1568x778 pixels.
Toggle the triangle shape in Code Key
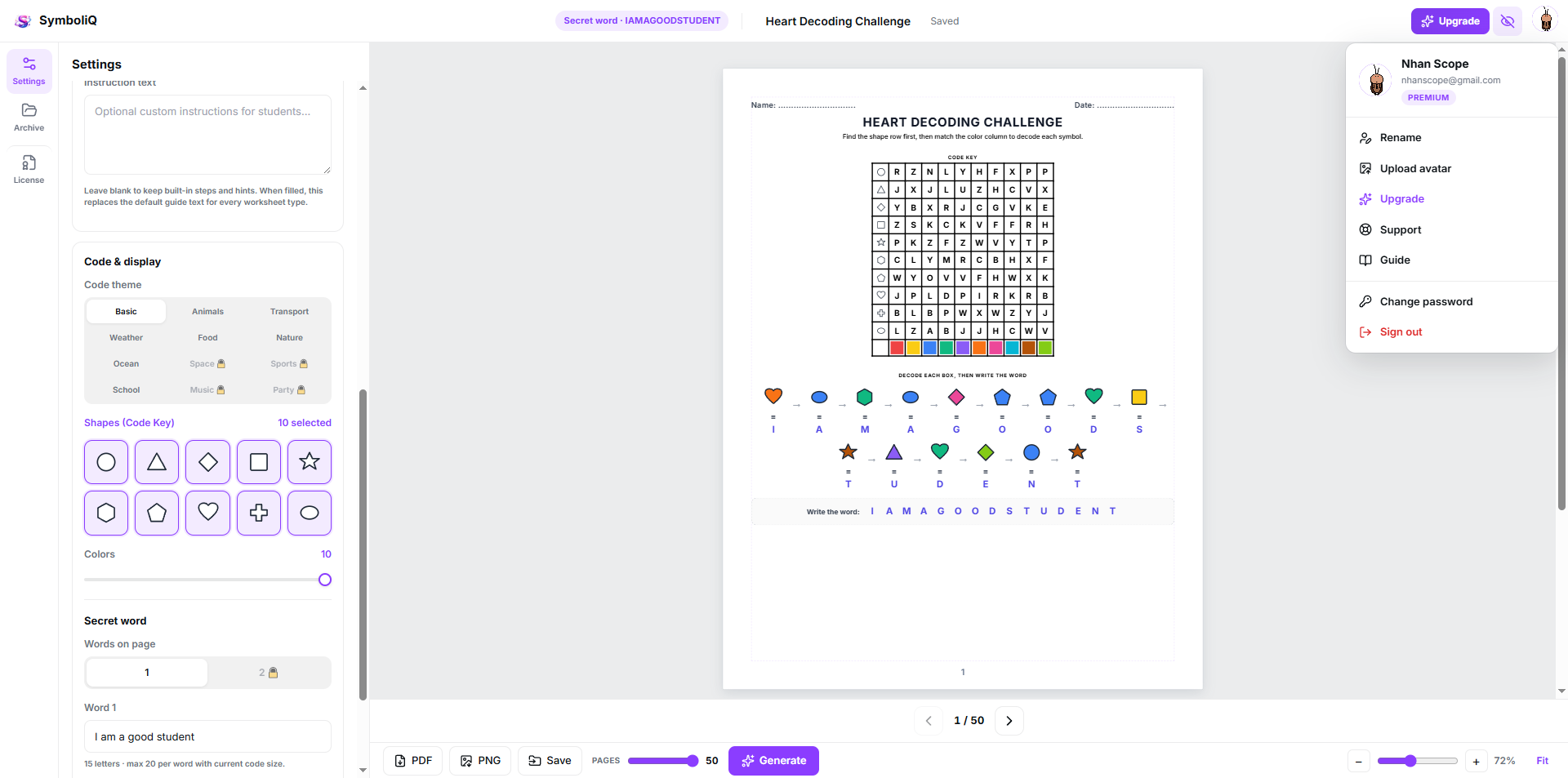pyautogui.click(x=157, y=462)
